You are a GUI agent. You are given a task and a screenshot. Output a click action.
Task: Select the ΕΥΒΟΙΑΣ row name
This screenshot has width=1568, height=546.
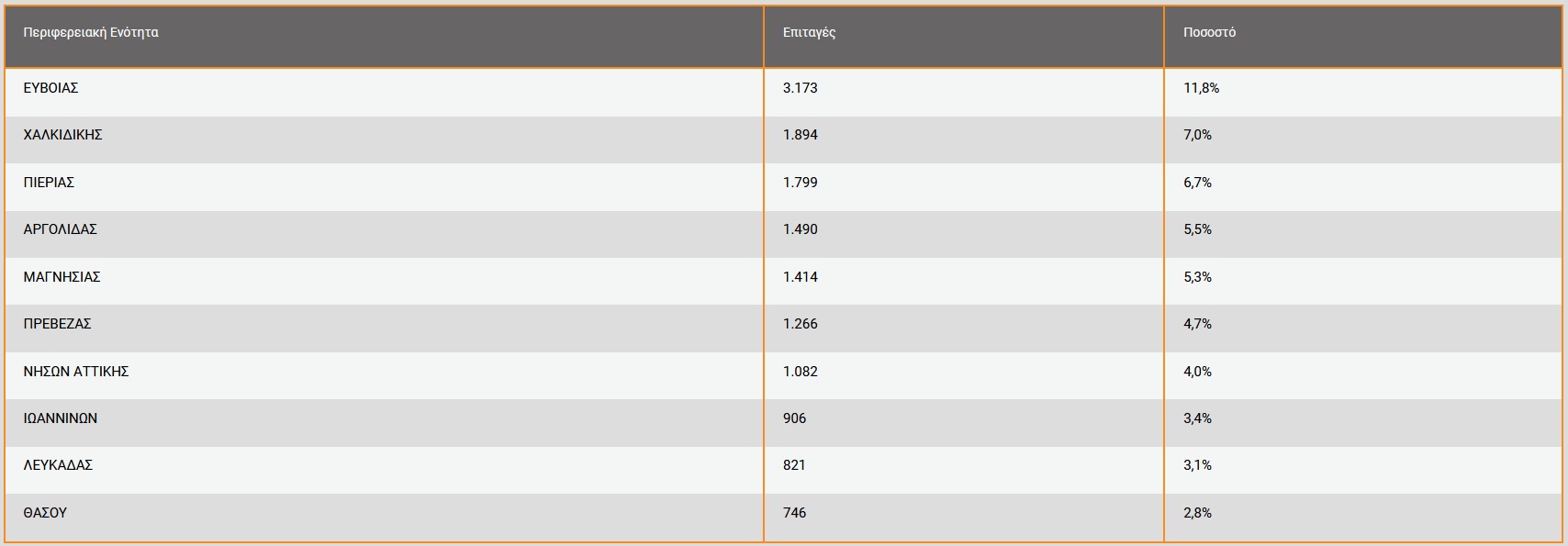[x=50, y=88]
